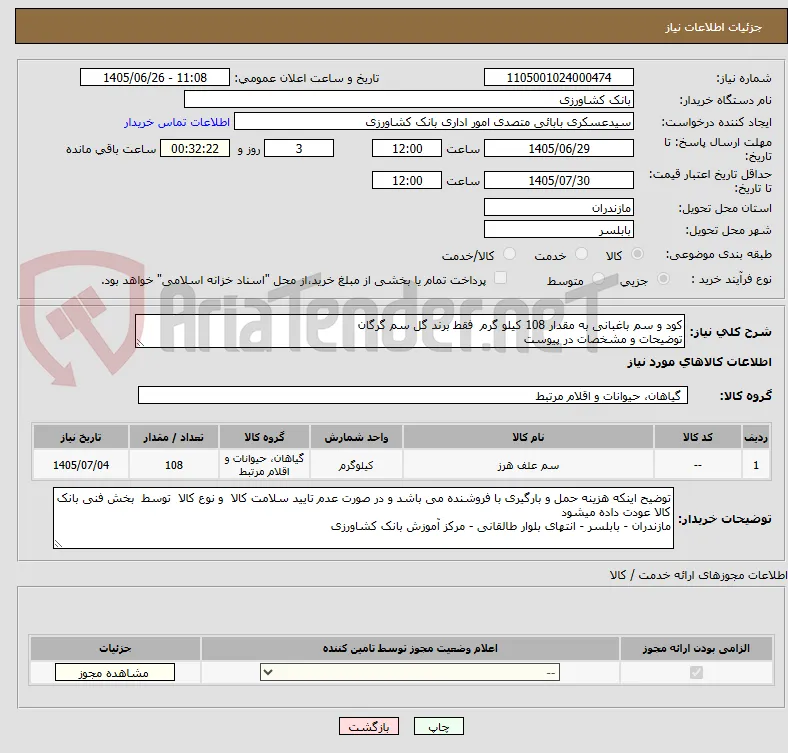
Task: Click the چاپ print button
Action: click(x=439, y=727)
